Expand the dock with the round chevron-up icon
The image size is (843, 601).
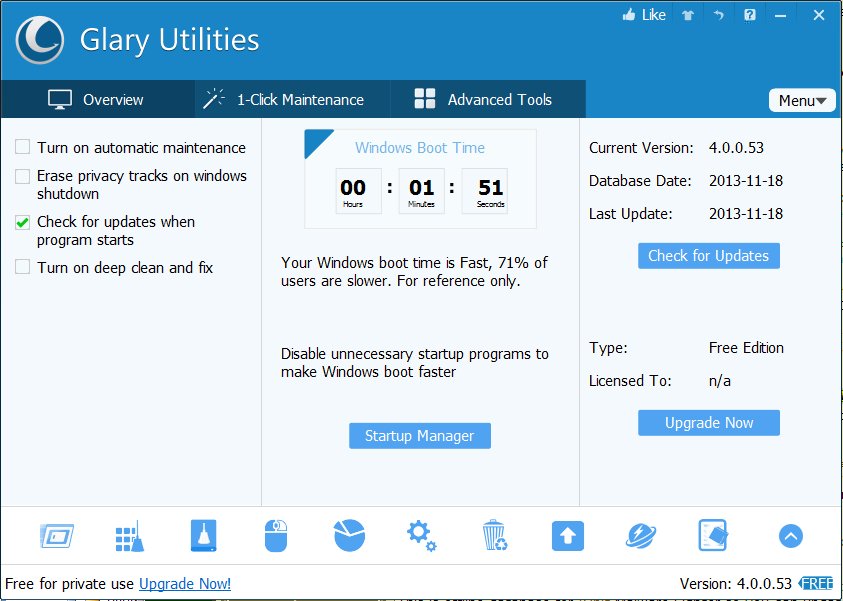tap(790, 536)
